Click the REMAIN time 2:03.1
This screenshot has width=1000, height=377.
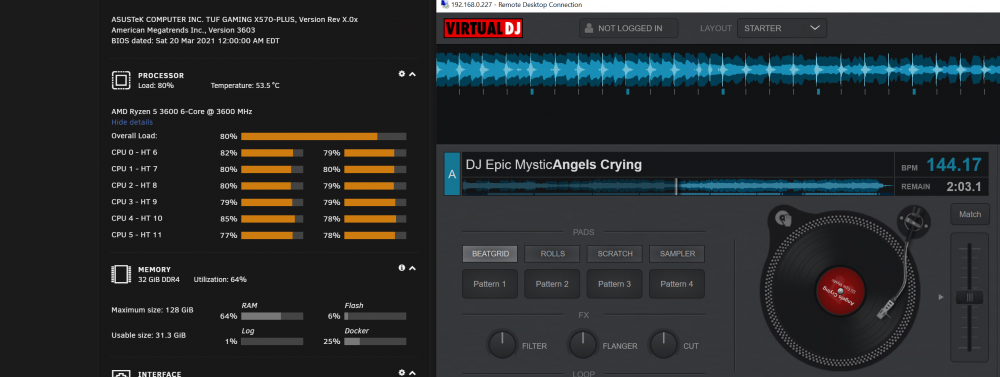point(964,187)
